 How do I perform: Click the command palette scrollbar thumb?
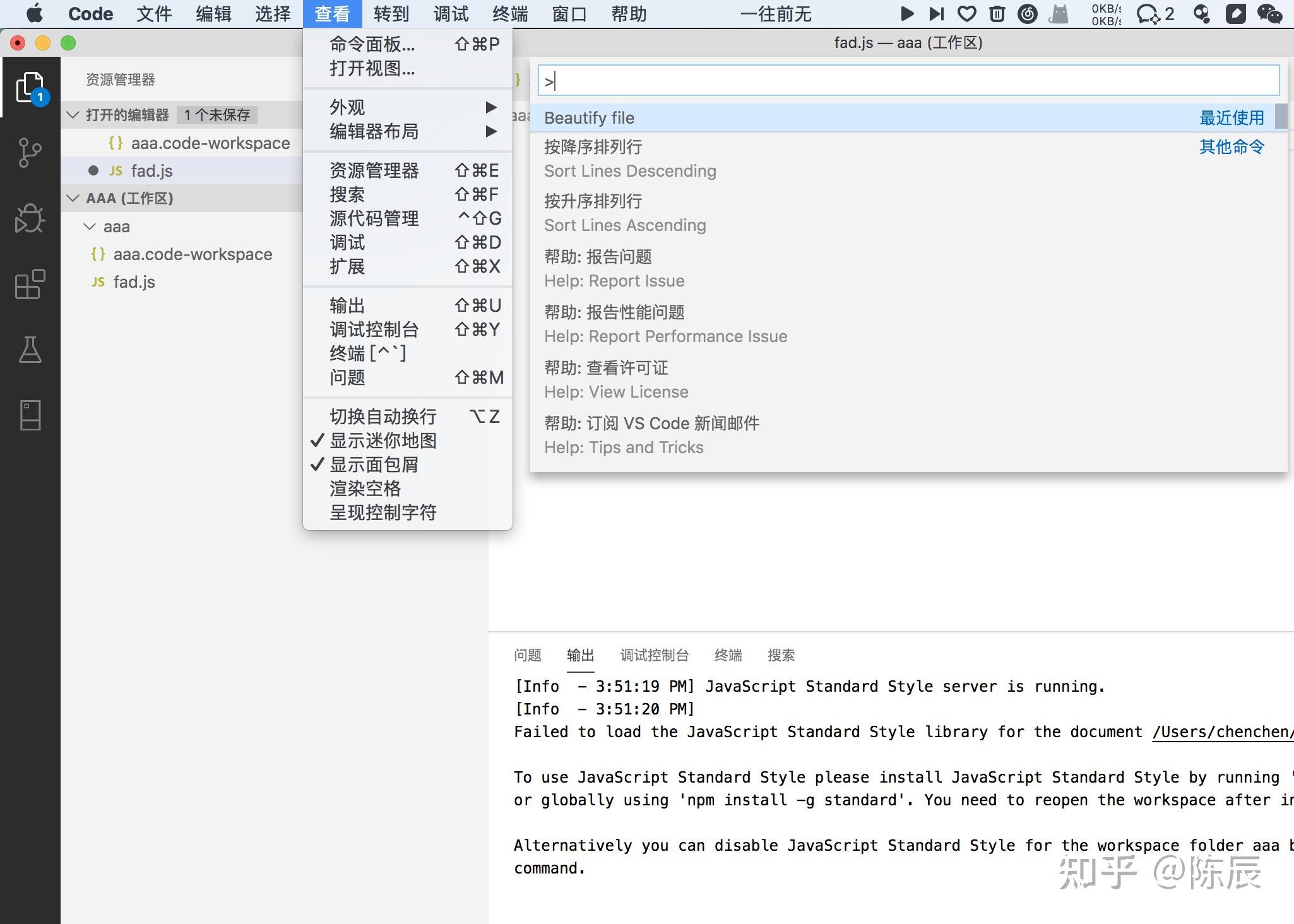click(x=1281, y=117)
